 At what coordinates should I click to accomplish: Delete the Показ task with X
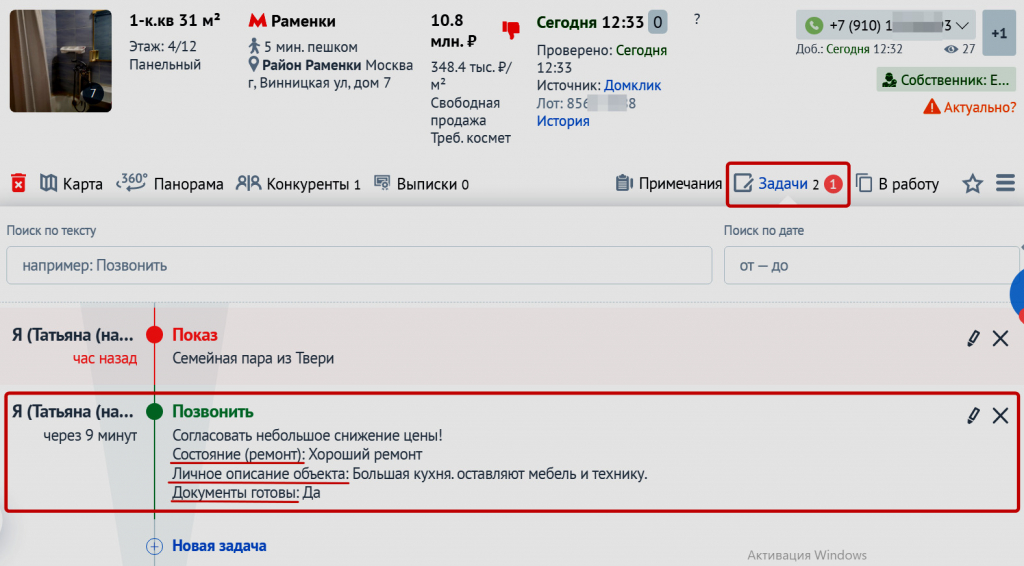tap(1000, 338)
